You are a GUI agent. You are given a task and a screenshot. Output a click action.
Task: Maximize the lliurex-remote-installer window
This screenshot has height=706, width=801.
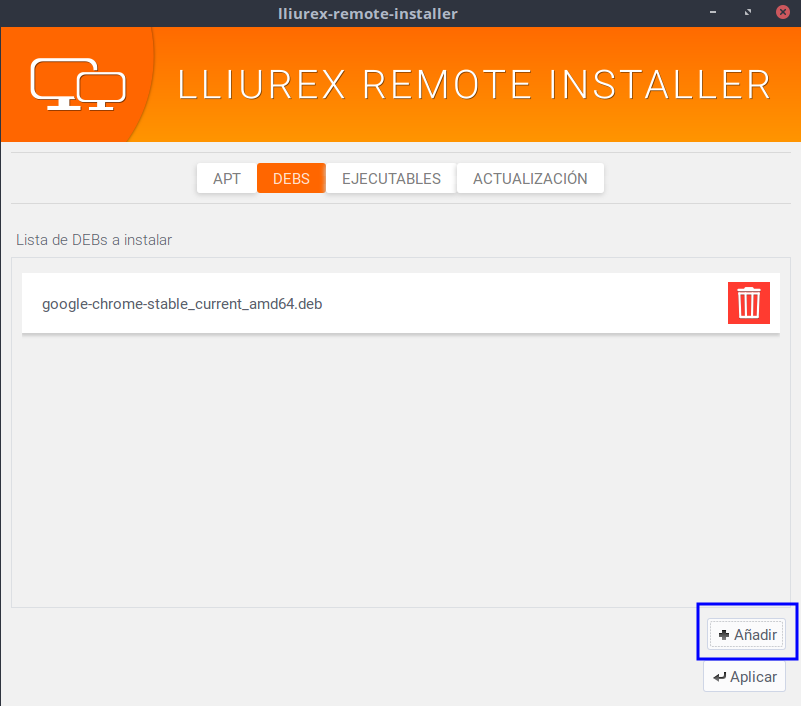748,13
